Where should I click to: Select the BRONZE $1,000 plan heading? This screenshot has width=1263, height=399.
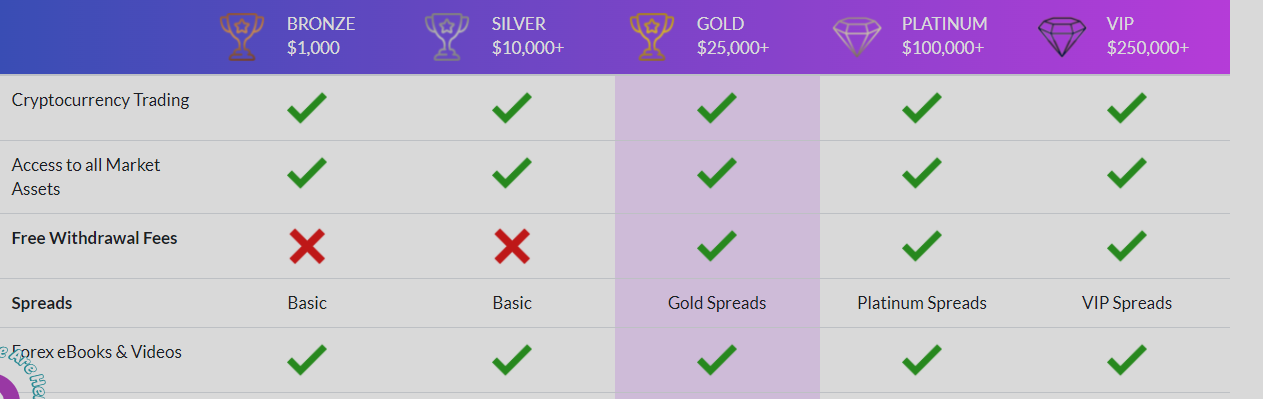point(321,36)
